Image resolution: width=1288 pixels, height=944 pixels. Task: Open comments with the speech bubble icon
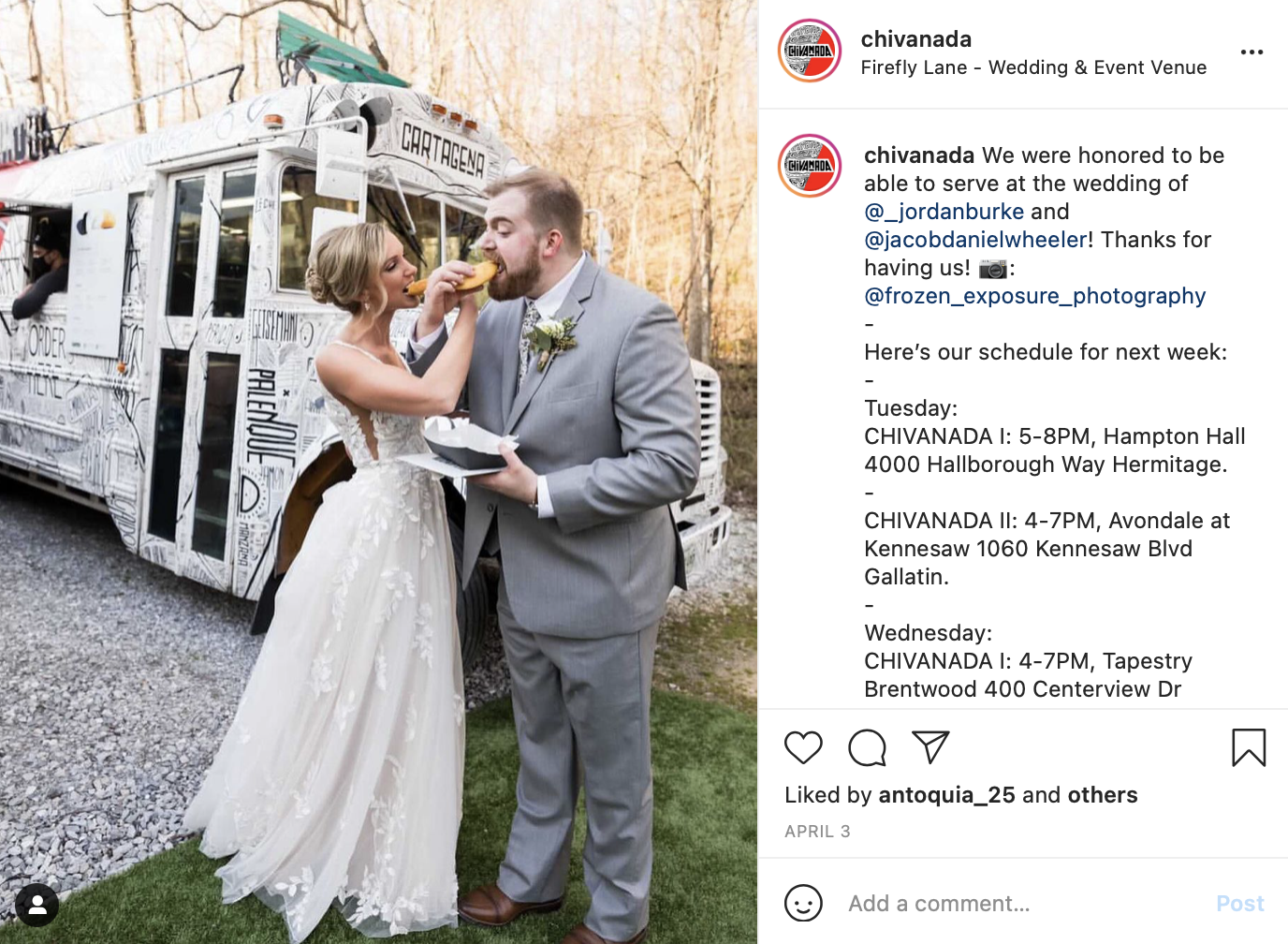coord(867,747)
